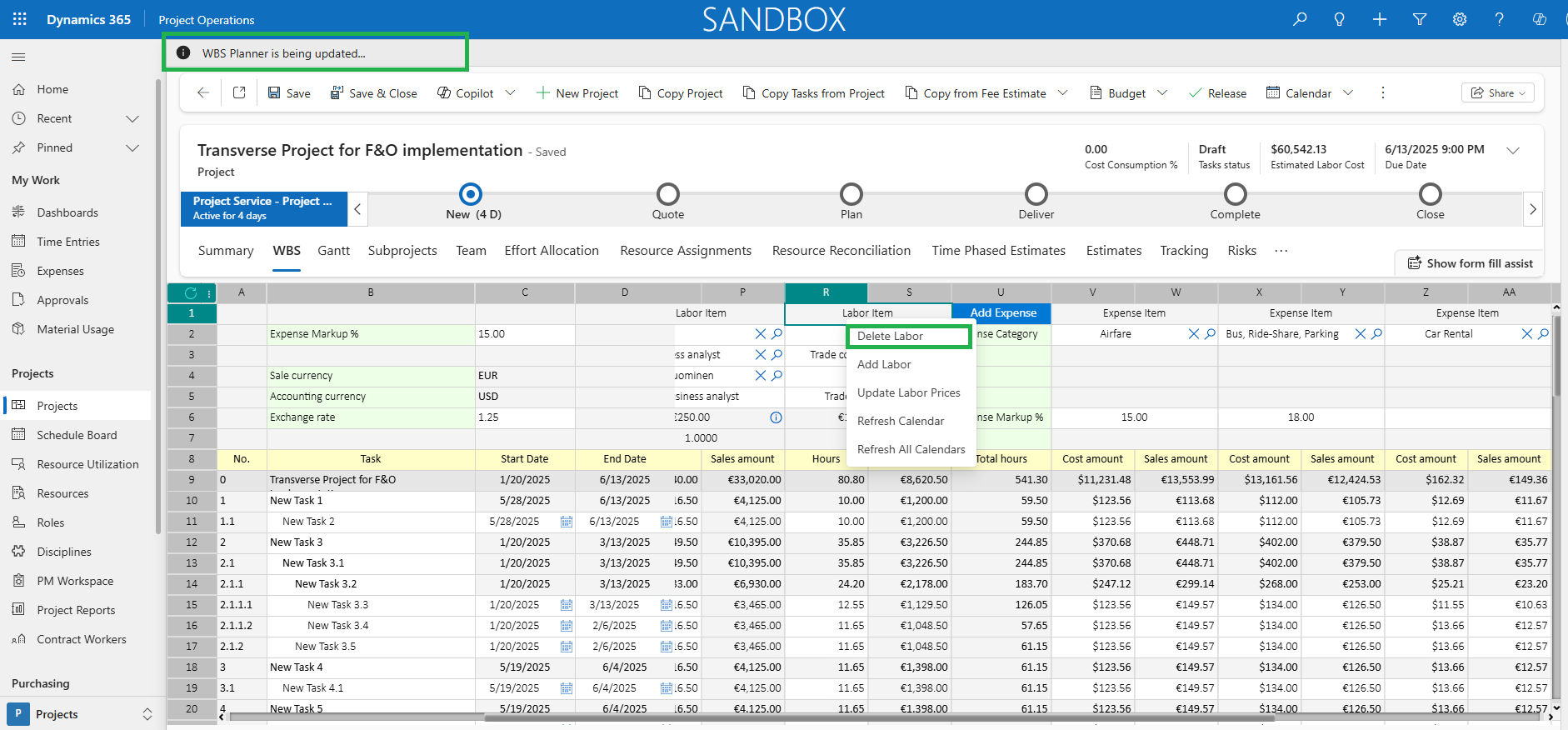
Task: Click the WBS grid refresh icon
Action: point(191,292)
